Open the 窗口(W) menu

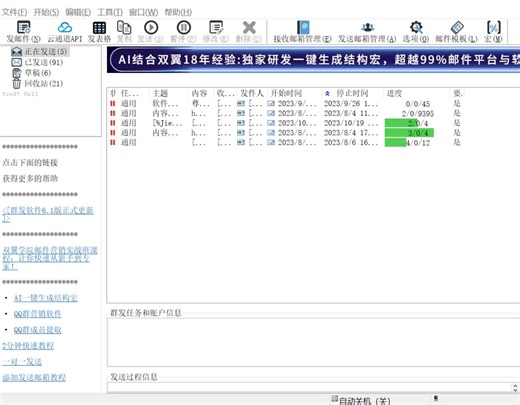click(x=143, y=12)
